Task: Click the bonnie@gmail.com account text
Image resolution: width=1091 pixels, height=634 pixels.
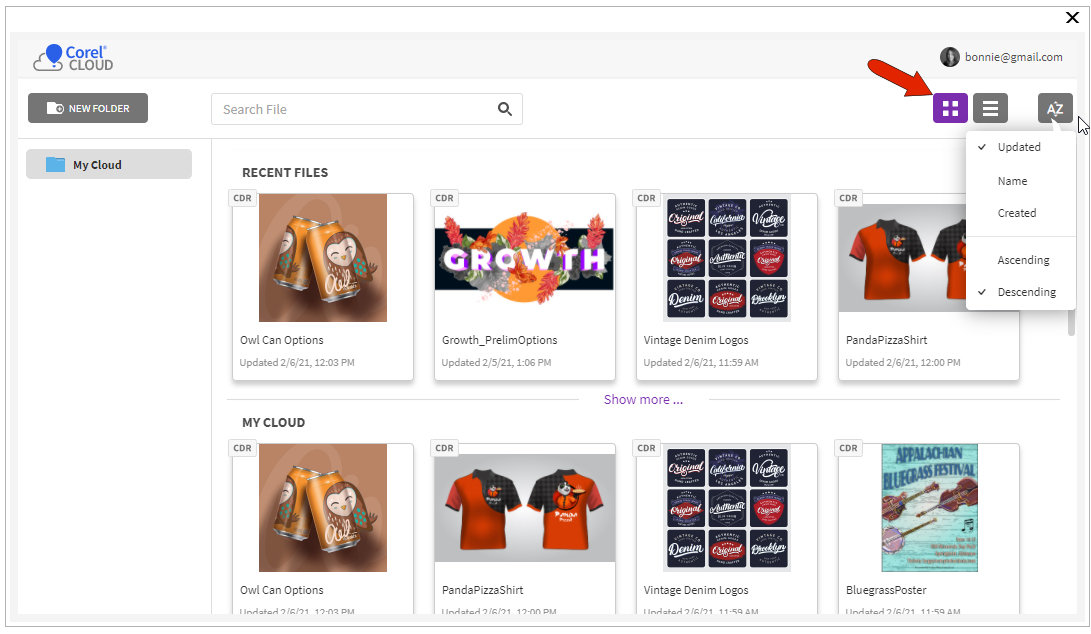Action: [x=1013, y=57]
